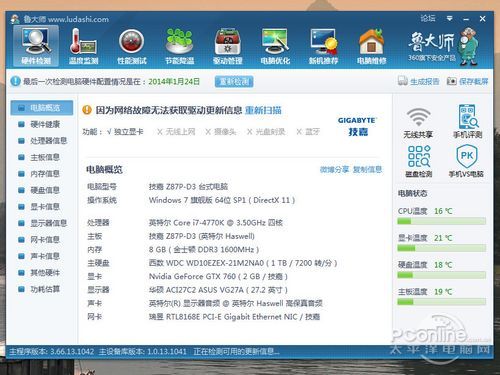Screen dimensions: 500x375
Task: Open the title bar dropdown menu arrow
Action: [450, 19]
